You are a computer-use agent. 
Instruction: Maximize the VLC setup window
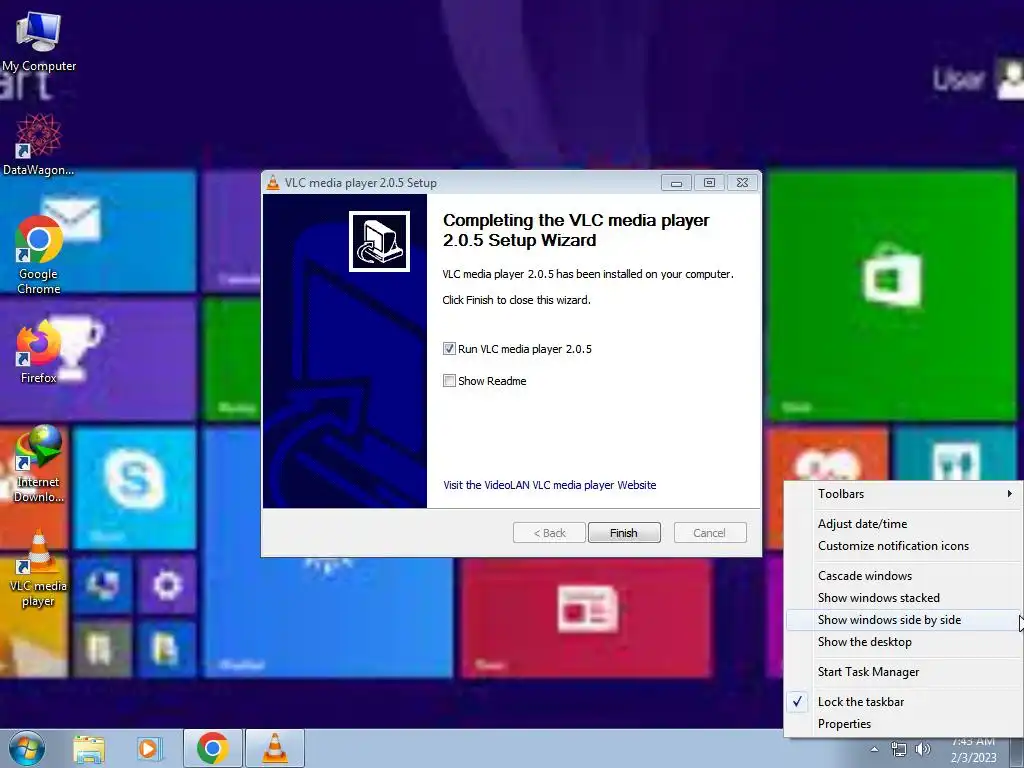(709, 183)
